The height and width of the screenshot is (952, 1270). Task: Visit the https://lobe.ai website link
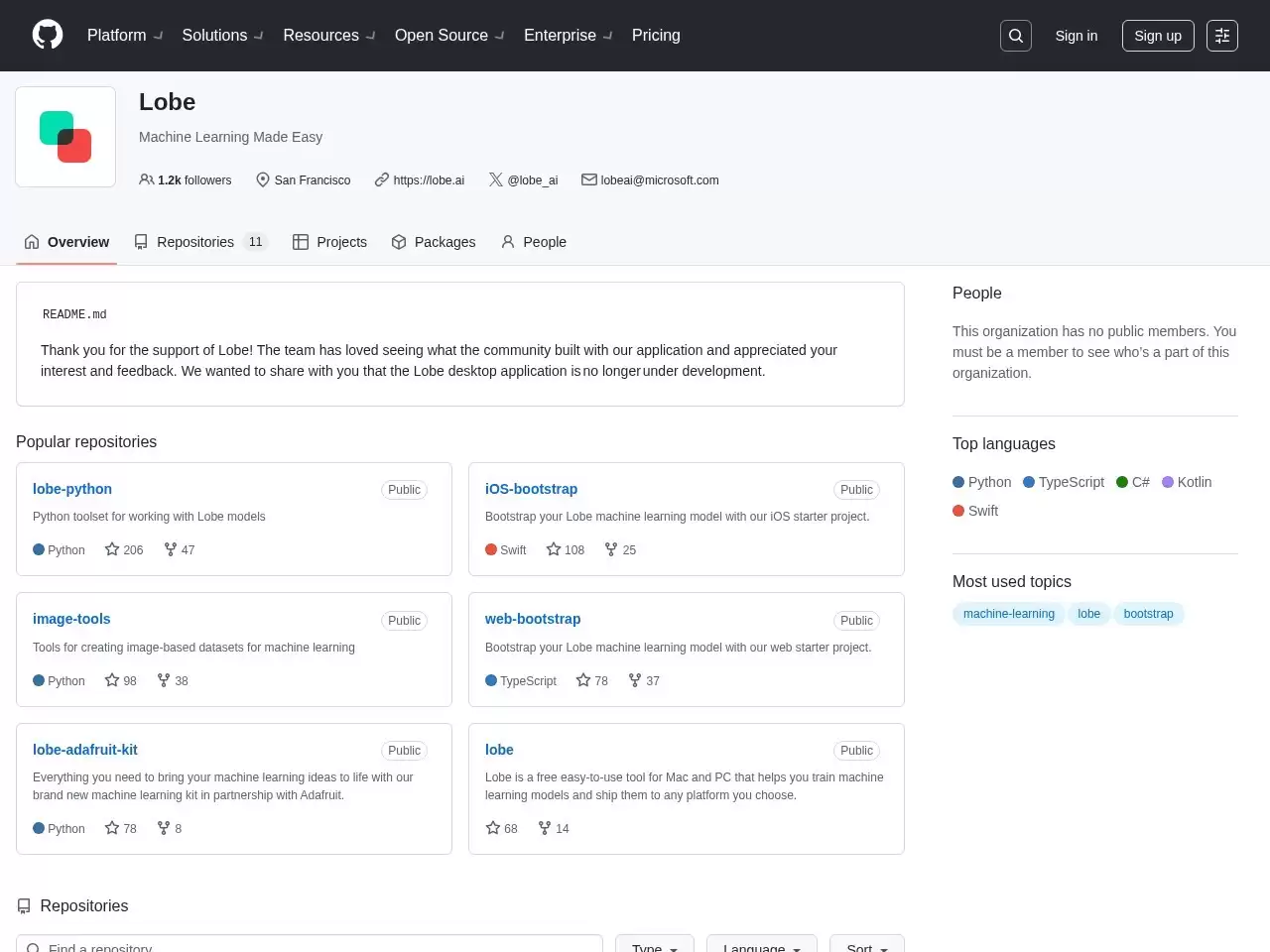[x=429, y=180]
